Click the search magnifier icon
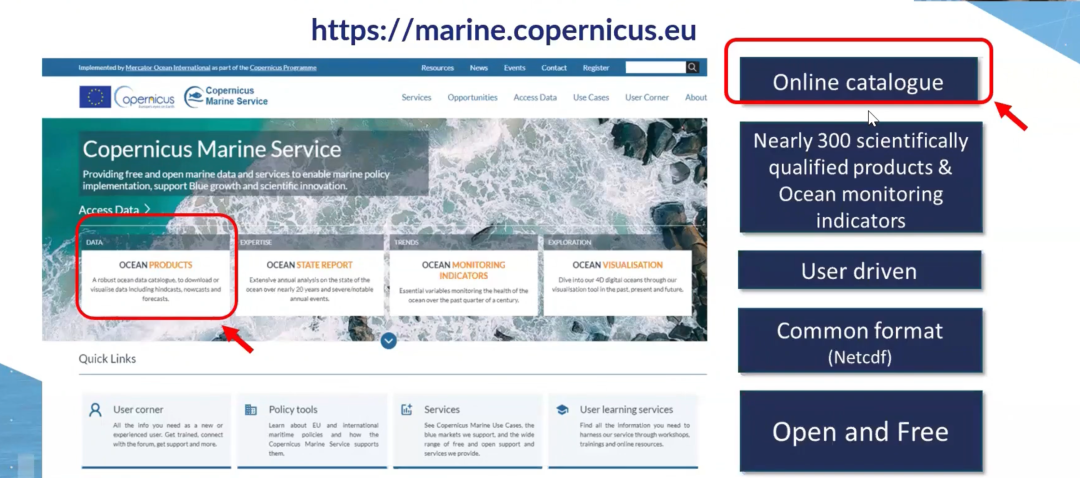 tap(692, 68)
